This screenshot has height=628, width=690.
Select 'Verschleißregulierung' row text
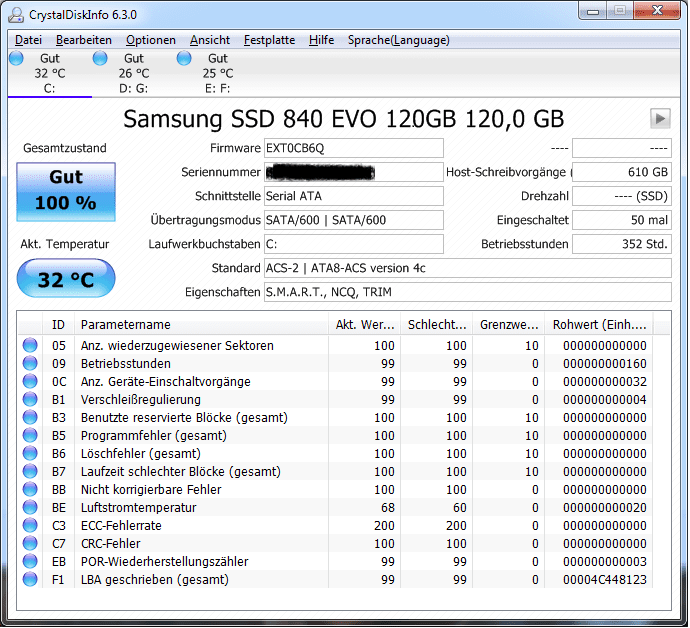pyautogui.click(x=140, y=400)
